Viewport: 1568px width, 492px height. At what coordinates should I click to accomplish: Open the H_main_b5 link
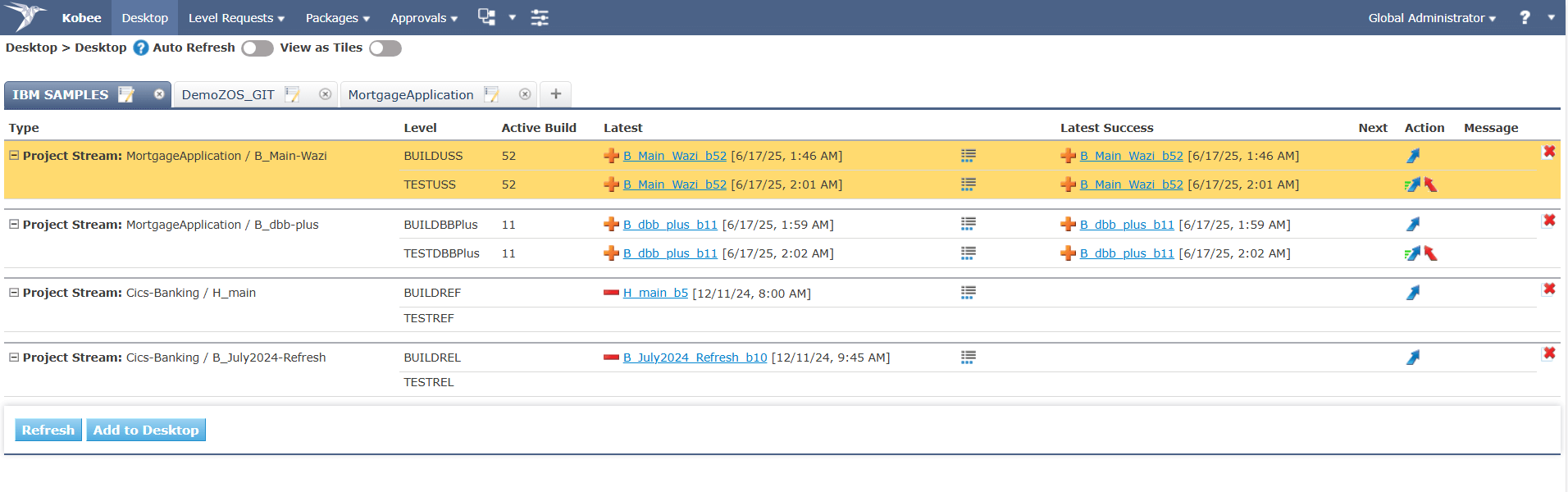pos(655,293)
